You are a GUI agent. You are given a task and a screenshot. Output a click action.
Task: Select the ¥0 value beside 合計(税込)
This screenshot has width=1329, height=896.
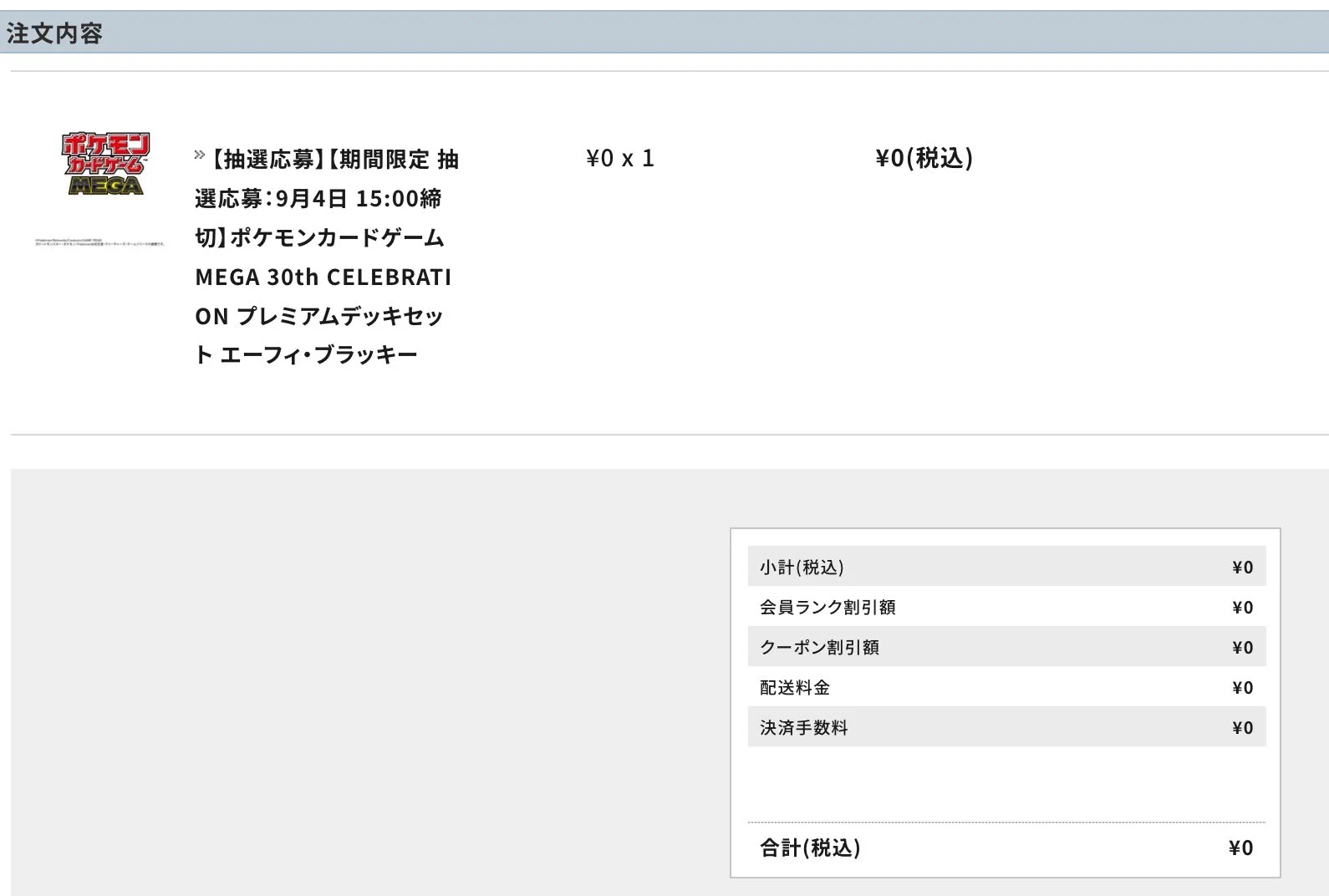coord(1241,848)
